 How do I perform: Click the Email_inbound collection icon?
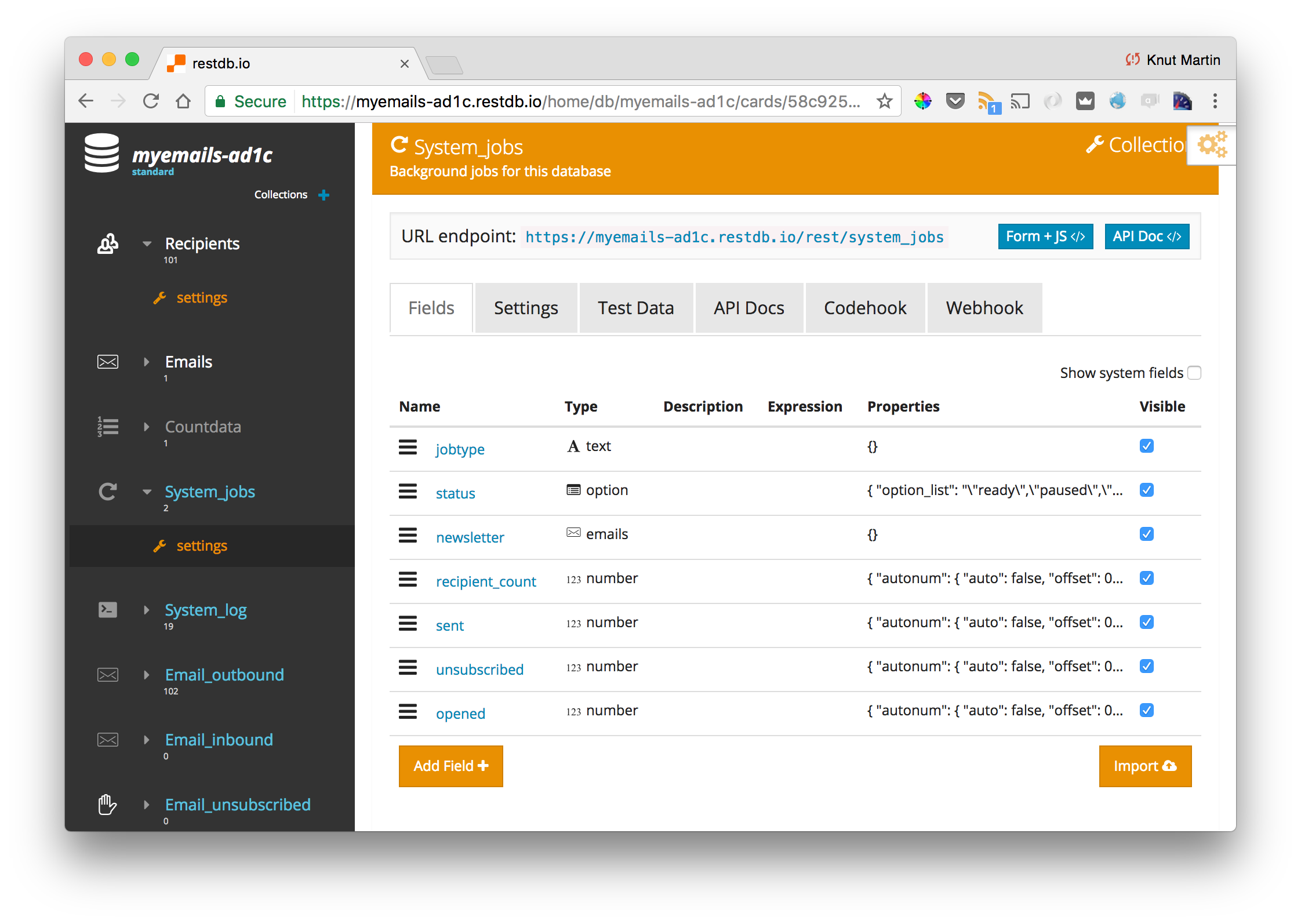108,739
